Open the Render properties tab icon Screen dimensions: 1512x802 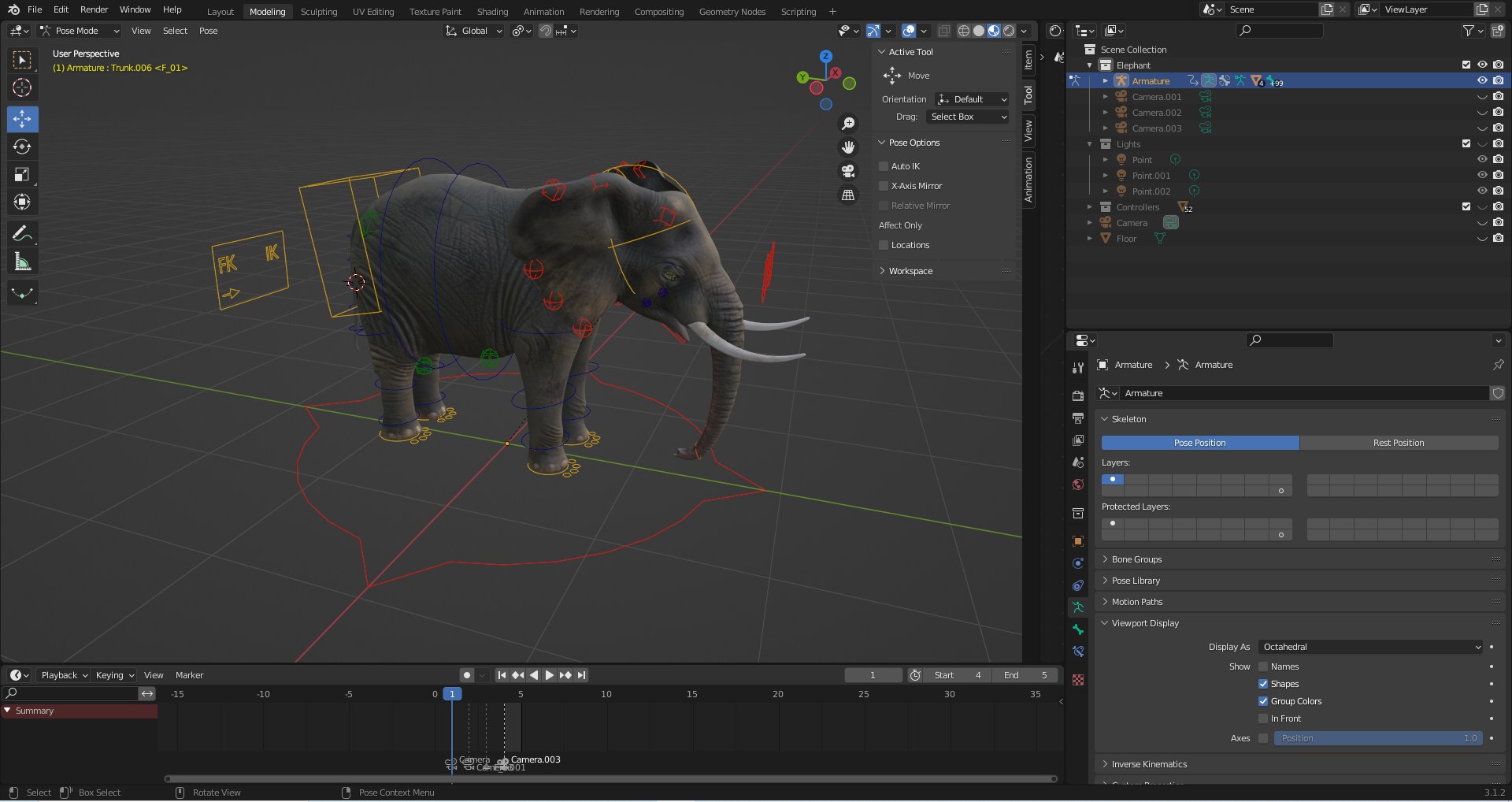pyautogui.click(x=1078, y=395)
